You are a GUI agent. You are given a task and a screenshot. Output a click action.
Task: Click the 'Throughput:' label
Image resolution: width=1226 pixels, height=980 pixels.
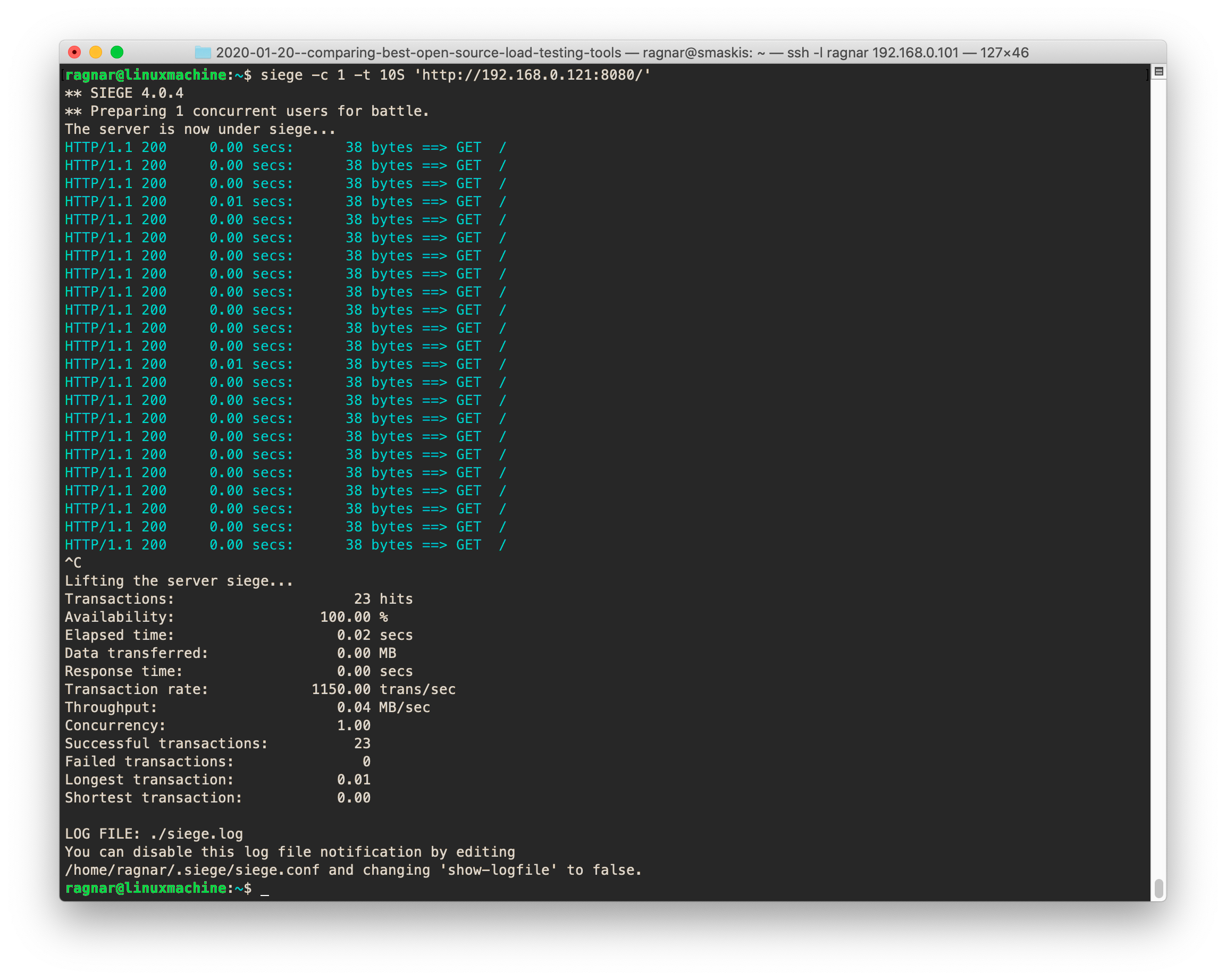[x=111, y=708]
